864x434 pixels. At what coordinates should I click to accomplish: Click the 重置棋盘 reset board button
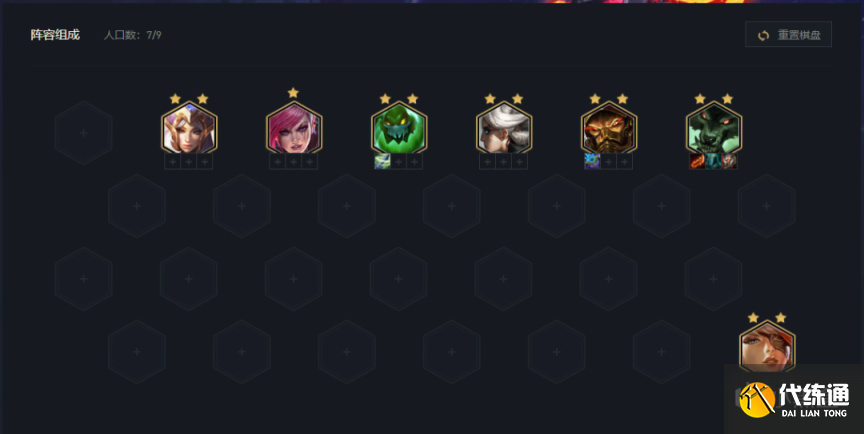click(x=788, y=35)
